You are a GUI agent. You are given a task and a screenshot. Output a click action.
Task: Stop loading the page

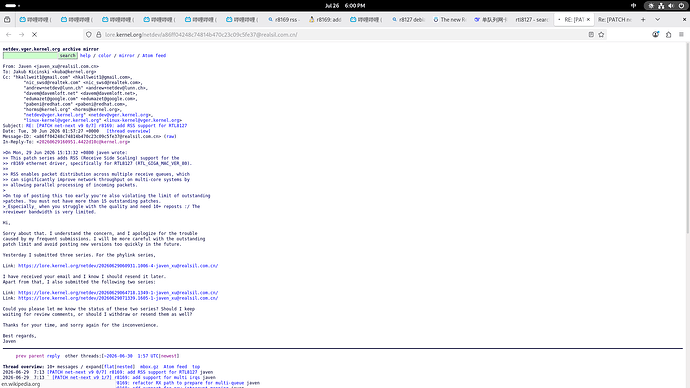point(34,34)
